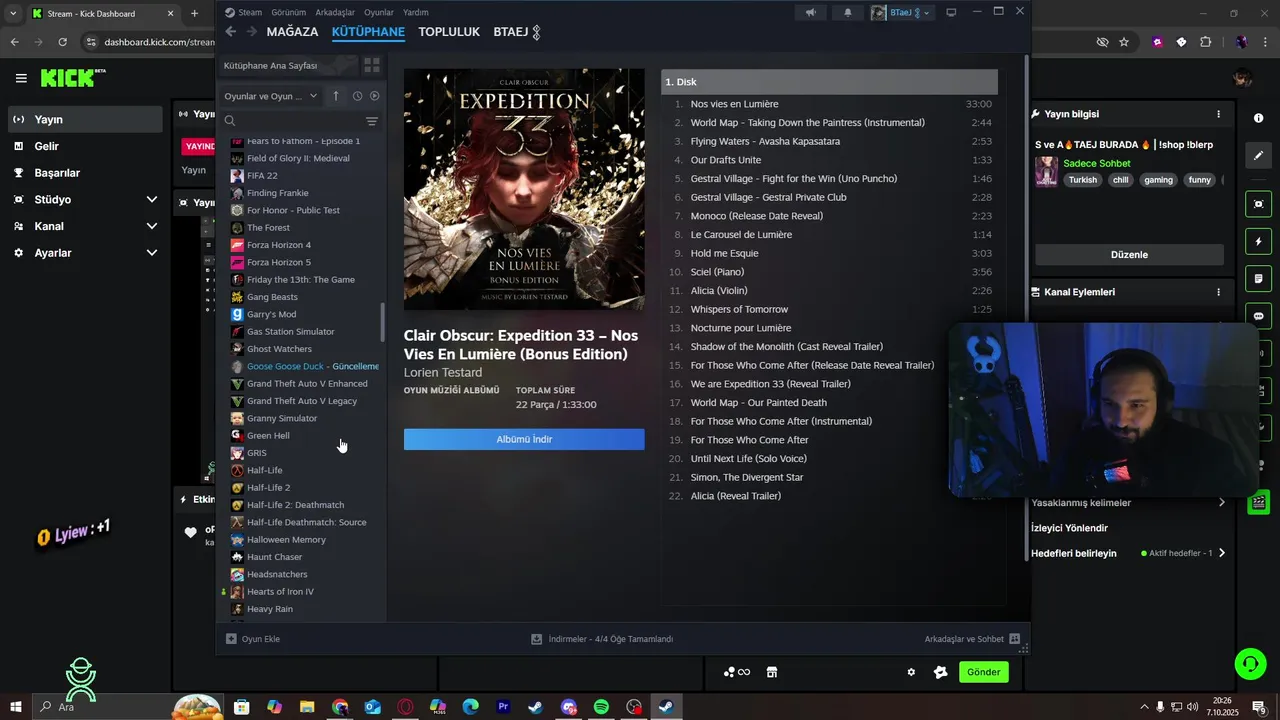The width and height of the screenshot is (1280, 720).
Task: Open the Yardım menu
Action: (x=415, y=12)
